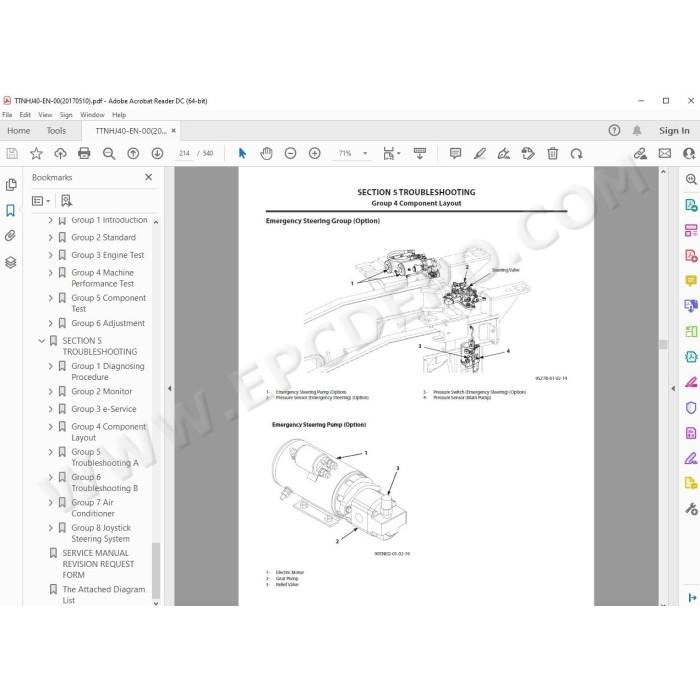Screen dimensions: 700x700
Task: Send file by email envelope icon
Action: coord(665,154)
